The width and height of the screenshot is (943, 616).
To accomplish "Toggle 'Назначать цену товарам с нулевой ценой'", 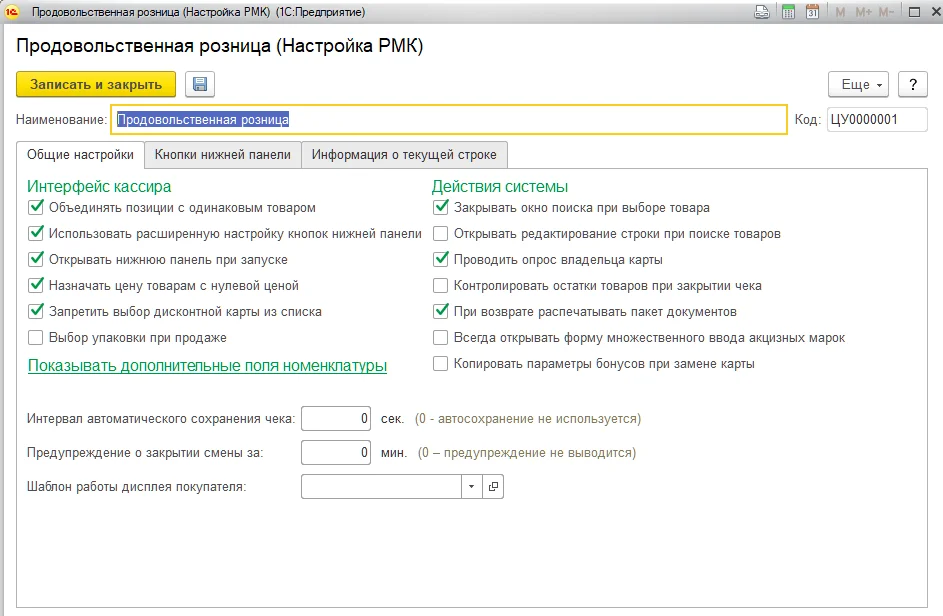I will click(36, 285).
